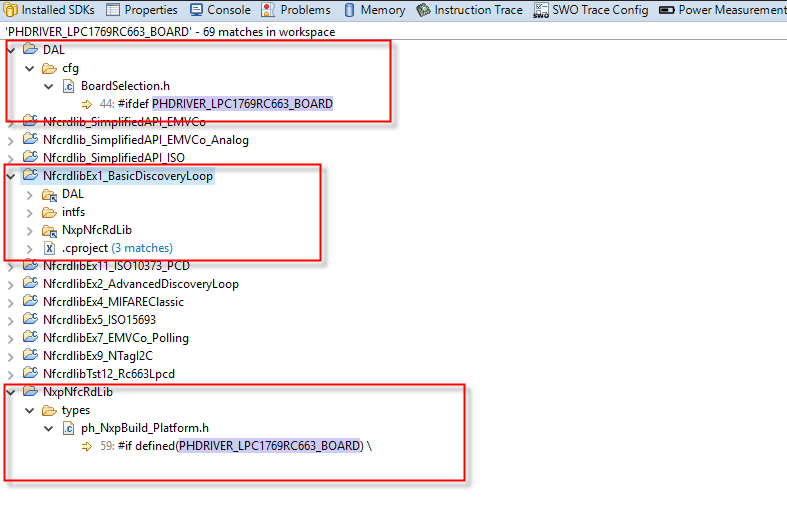The width and height of the screenshot is (787, 512).
Task: Expand the intfs folder
Action: (x=30, y=213)
